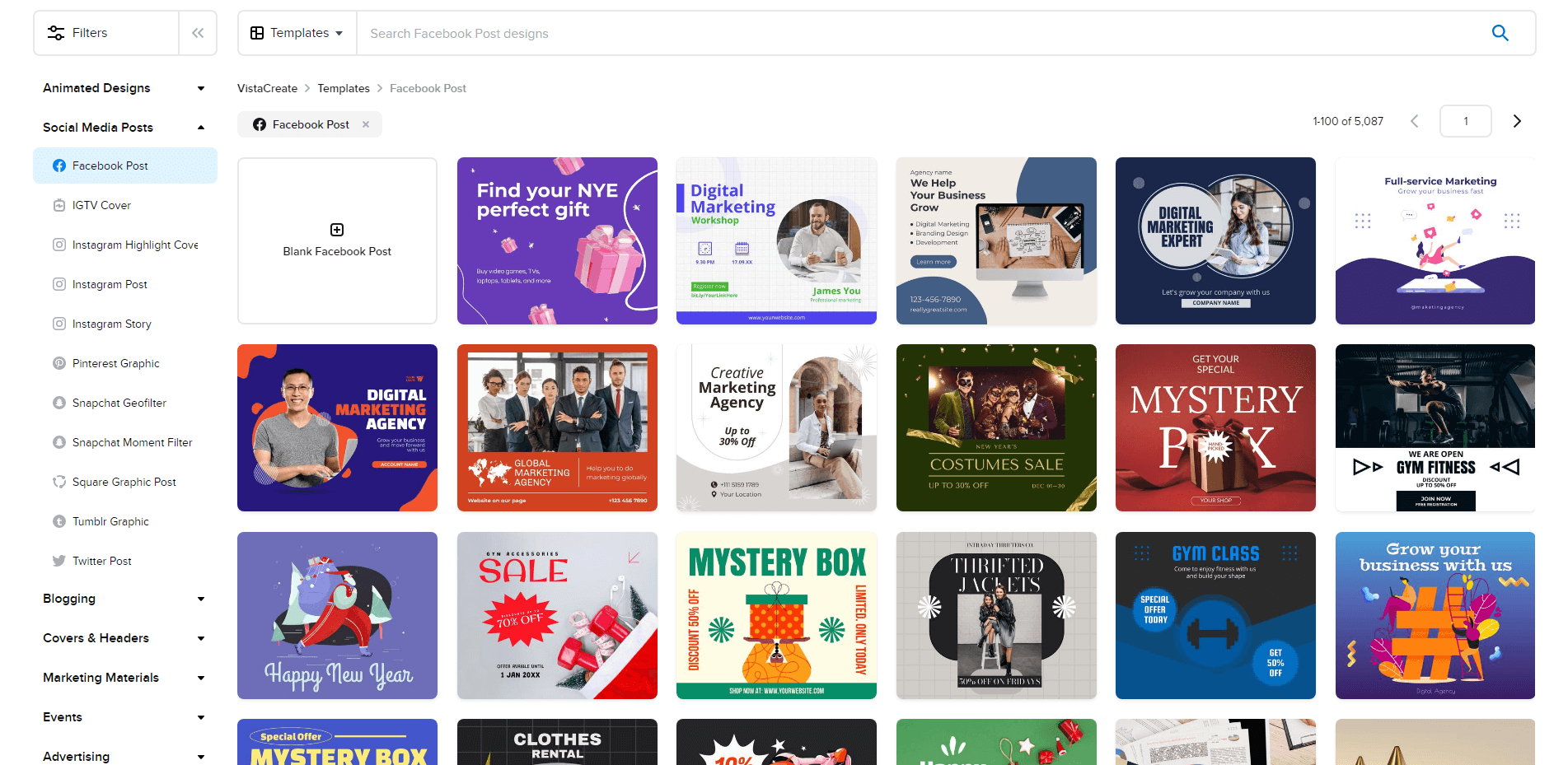The image size is (1568, 765).
Task: Click Tumblr Graphic icon in sidebar
Action: tap(59, 521)
